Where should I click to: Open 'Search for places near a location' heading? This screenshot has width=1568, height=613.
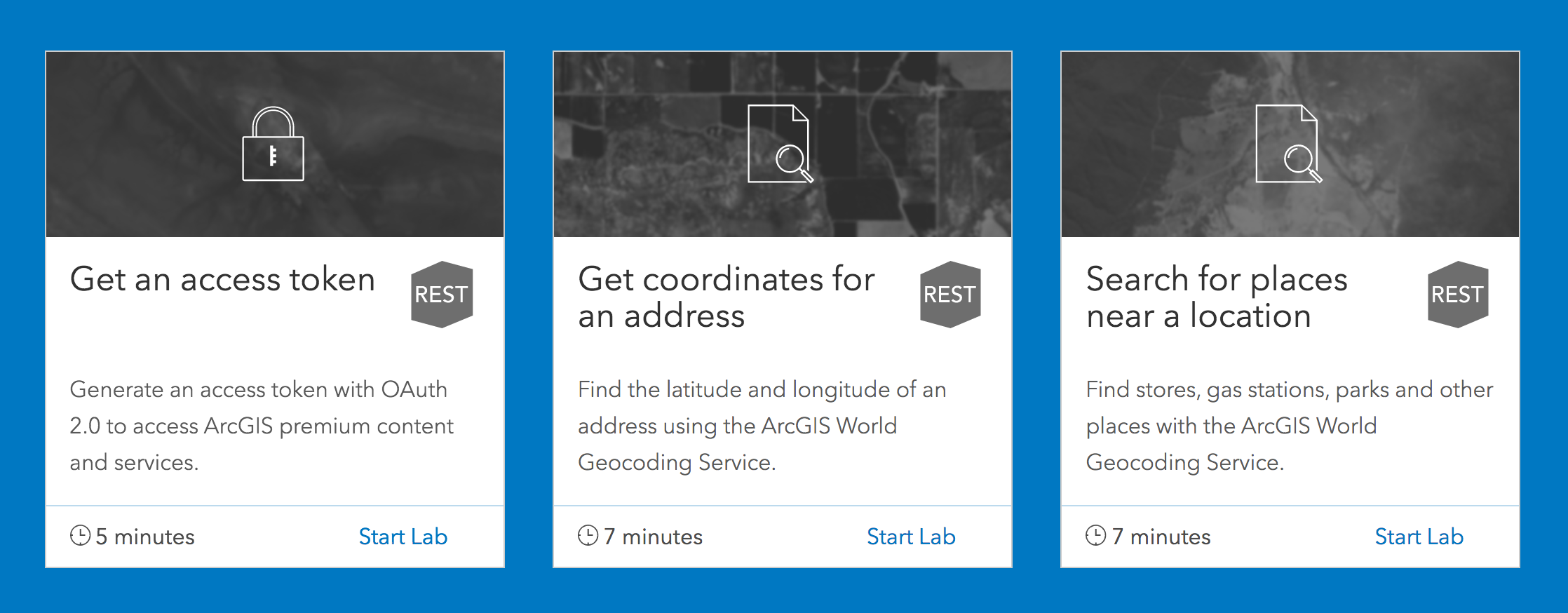pyautogui.click(x=1216, y=297)
